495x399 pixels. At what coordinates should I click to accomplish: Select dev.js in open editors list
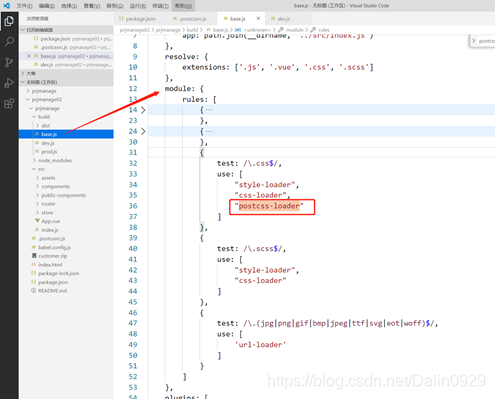tap(66, 65)
